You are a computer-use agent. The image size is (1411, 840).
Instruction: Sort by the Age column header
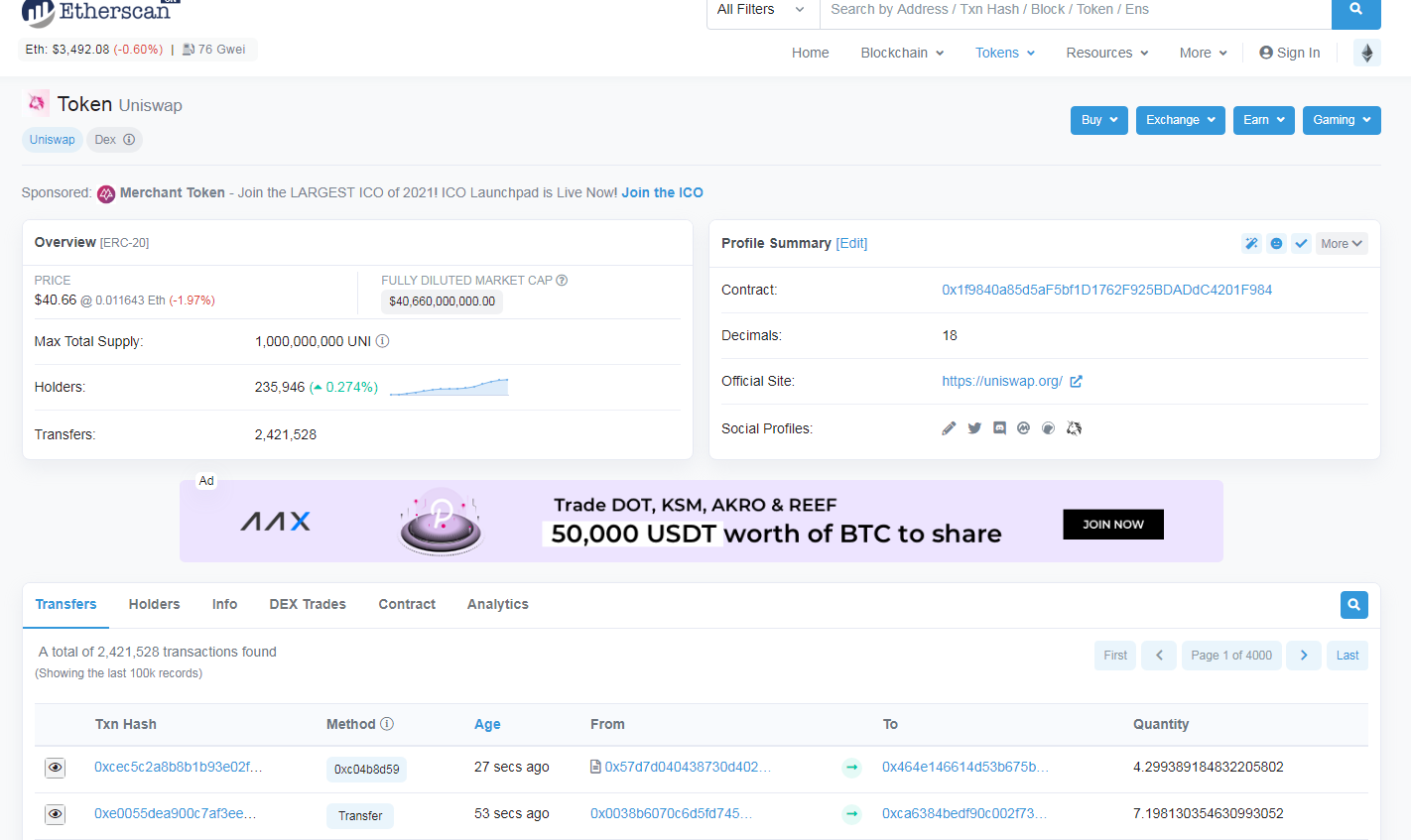pos(487,724)
